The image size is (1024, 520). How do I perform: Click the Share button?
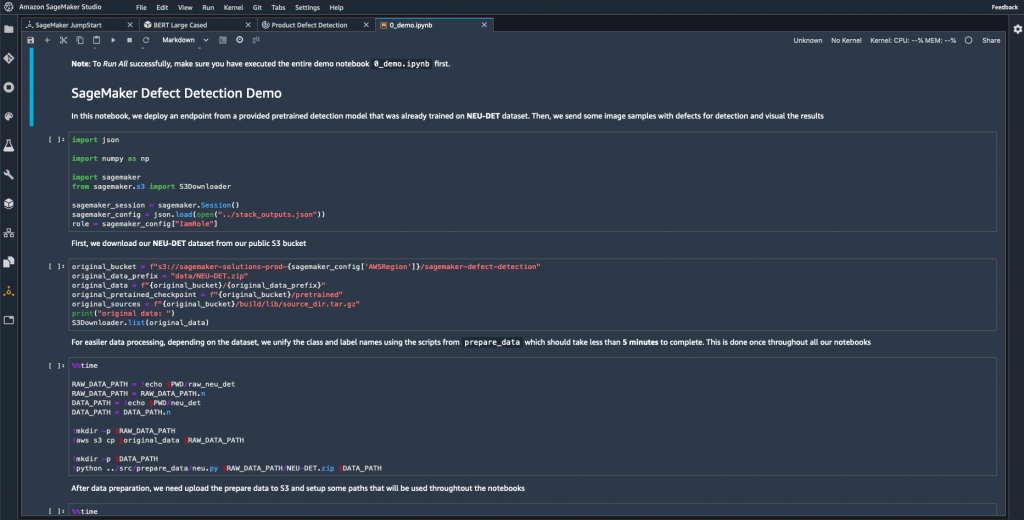click(x=991, y=41)
